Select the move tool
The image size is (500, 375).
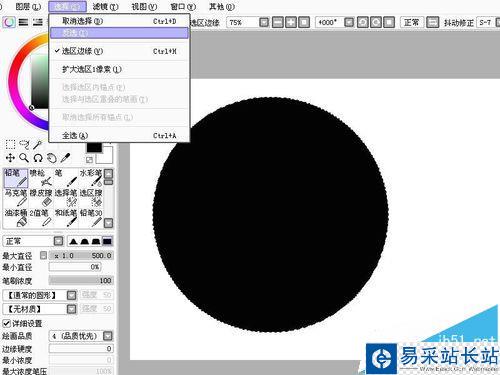(10, 158)
